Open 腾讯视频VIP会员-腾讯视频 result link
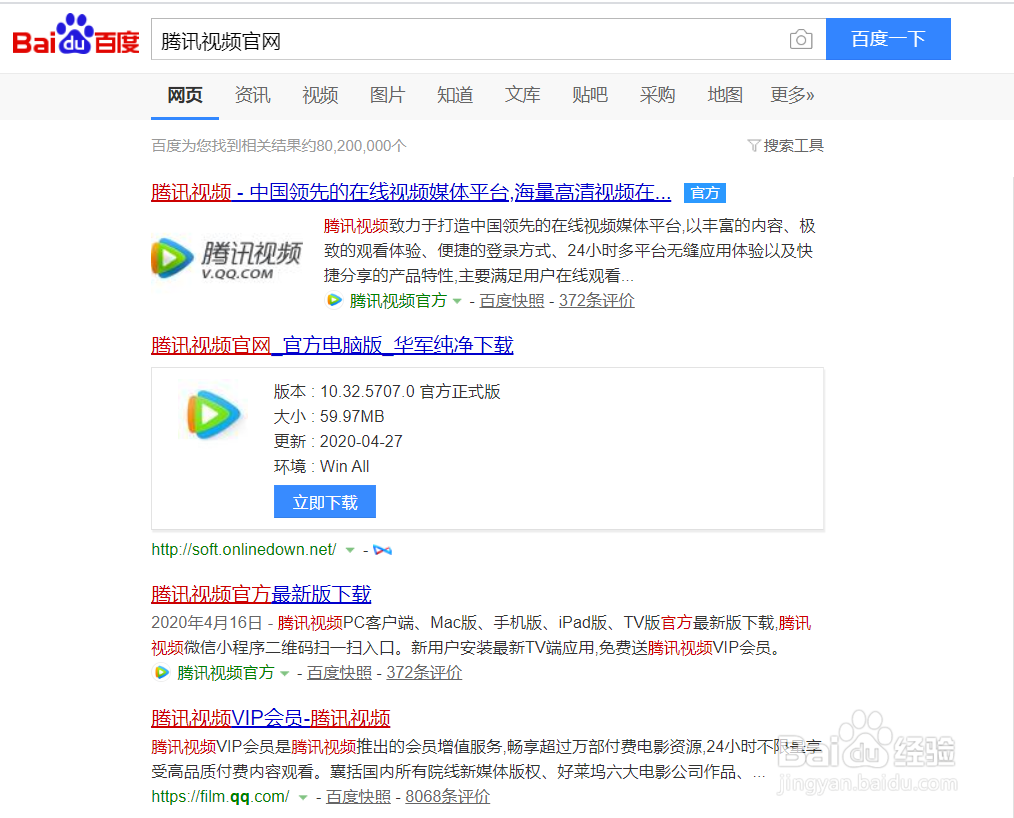 tap(270, 718)
